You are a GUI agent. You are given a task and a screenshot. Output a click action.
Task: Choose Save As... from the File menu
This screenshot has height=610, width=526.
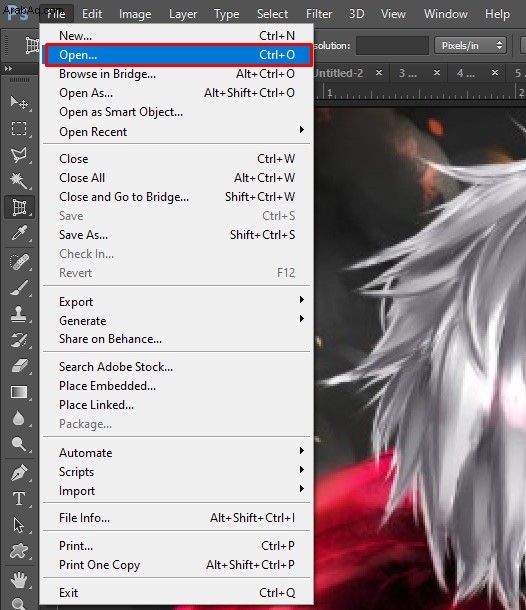click(177, 235)
